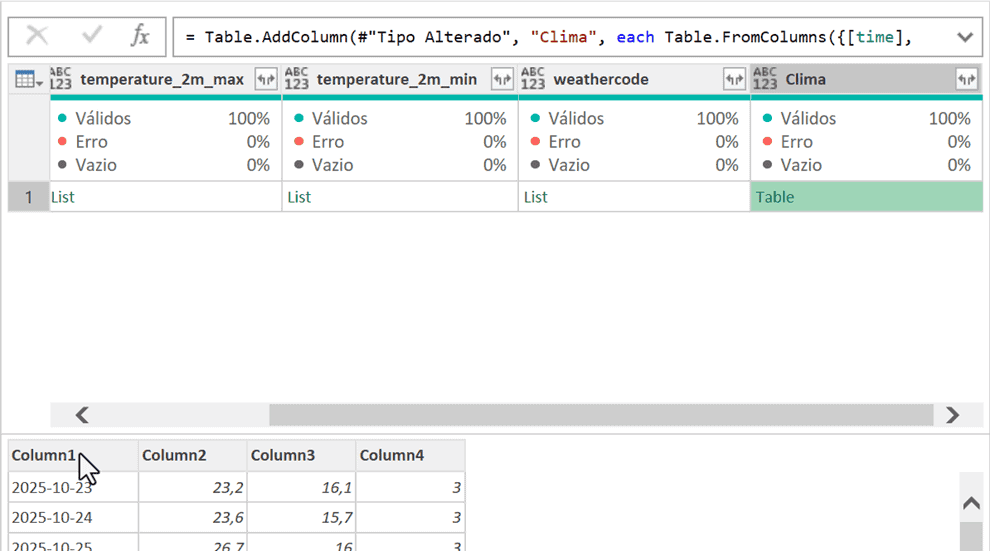Change data type icon of Clima column
Viewport: 991px width, 551px height.
tap(765, 79)
